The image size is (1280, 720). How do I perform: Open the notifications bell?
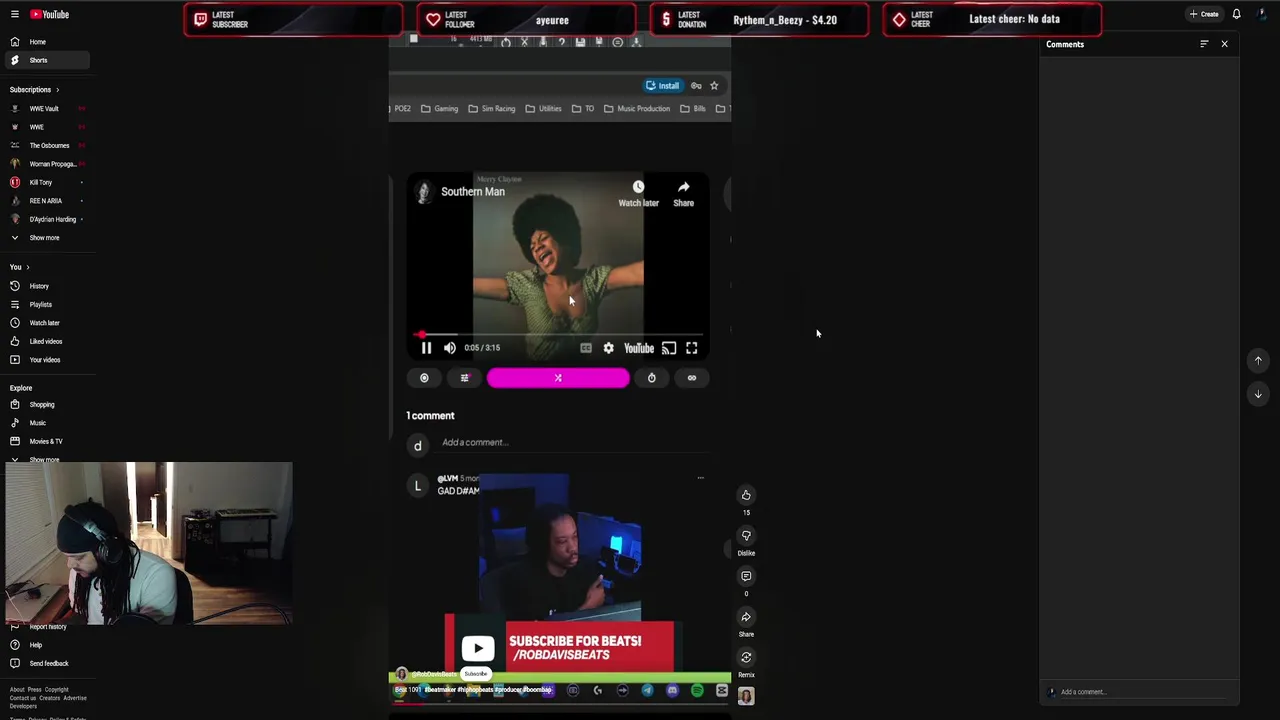click(x=1237, y=14)
